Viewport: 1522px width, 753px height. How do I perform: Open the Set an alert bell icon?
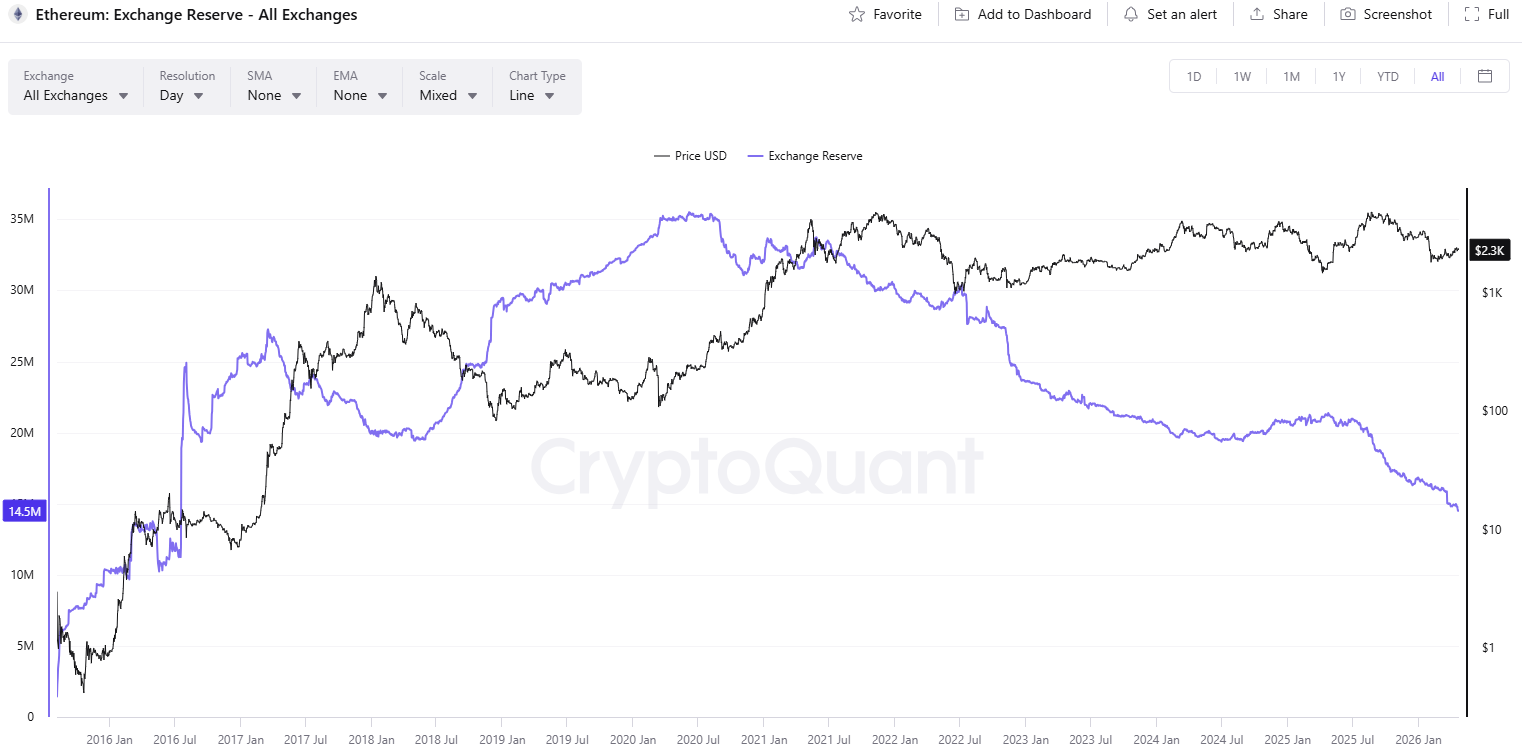pyautogui.click(x=1131, y=14)
